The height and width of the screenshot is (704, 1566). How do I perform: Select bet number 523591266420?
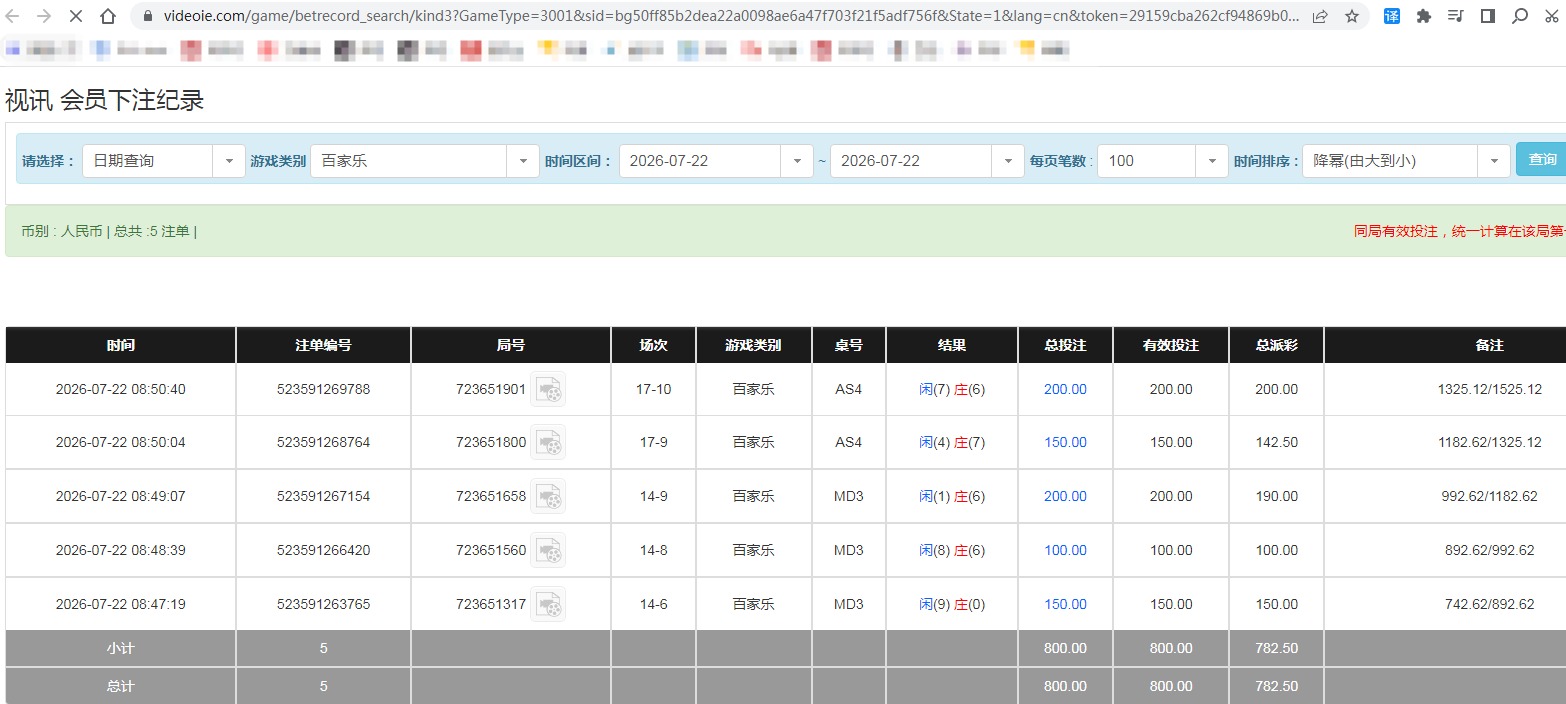click(x=323, y=550)
